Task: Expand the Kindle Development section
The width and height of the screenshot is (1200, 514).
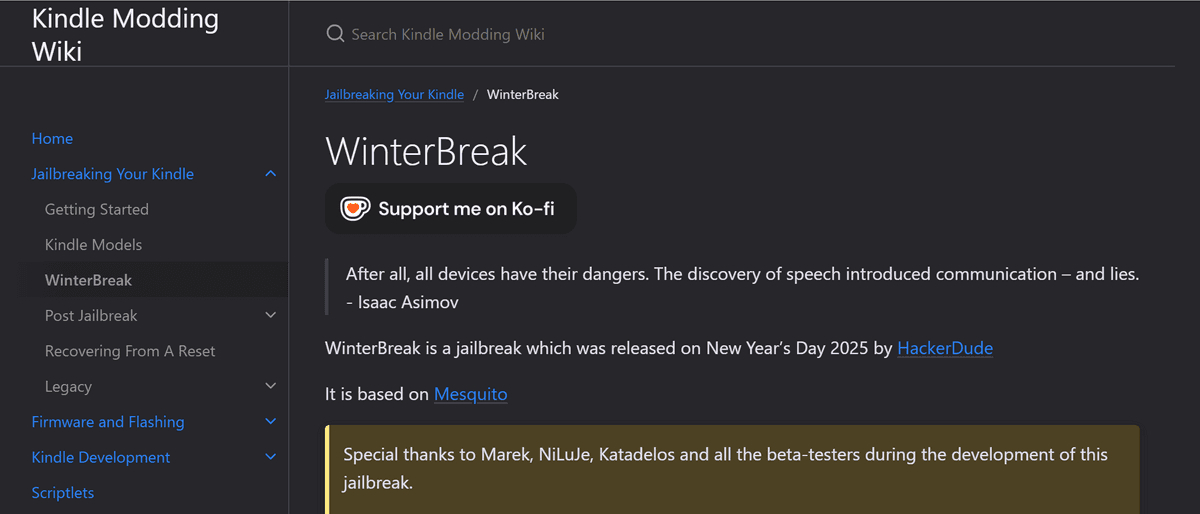Action: [270, 457]
